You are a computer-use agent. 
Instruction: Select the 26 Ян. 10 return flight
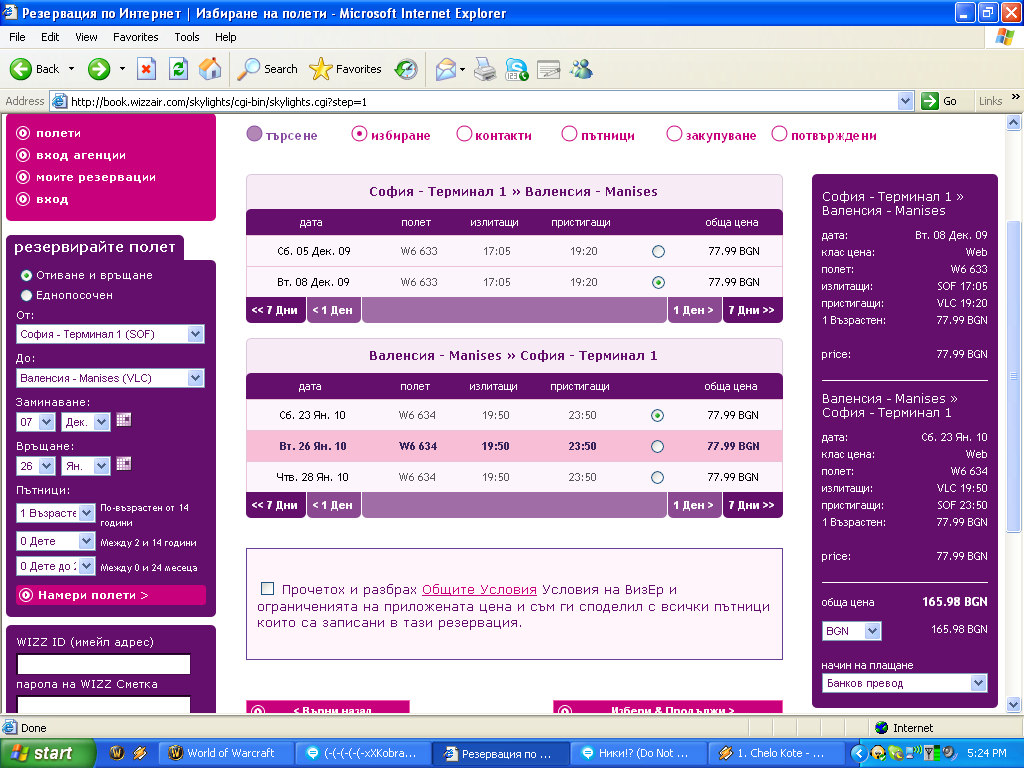657,447
